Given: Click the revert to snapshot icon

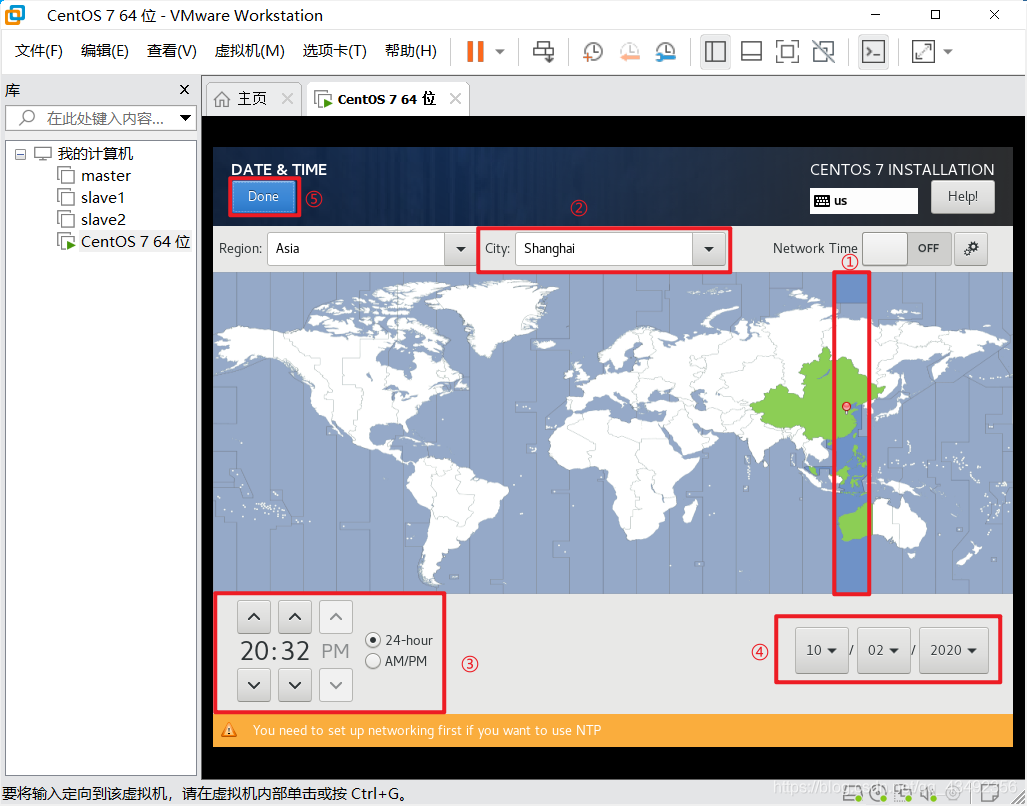Looking at the screenshot, I should tap(629, 52).
